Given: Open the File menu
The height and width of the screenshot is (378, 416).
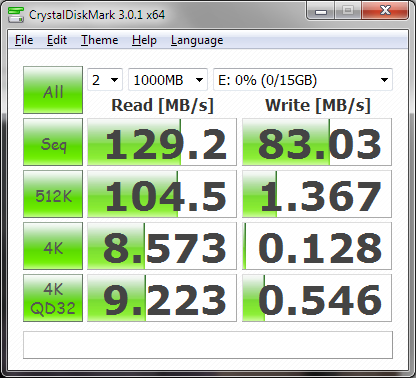Looking at the screenshot, I should (x=24, y=40).
